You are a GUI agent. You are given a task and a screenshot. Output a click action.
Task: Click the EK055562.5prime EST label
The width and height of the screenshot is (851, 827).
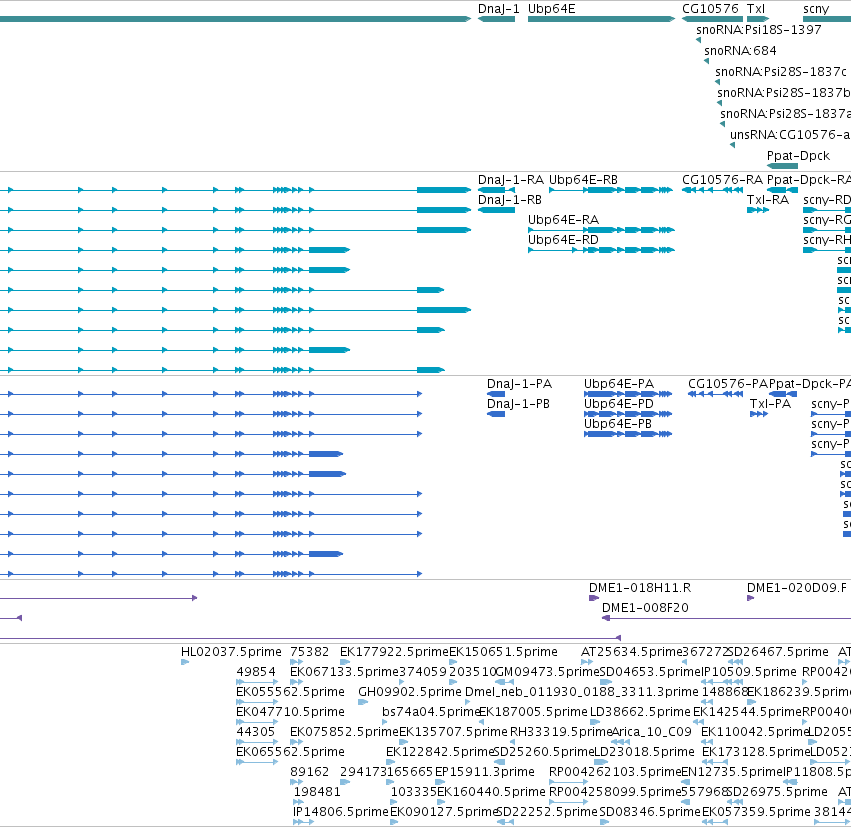[x=290, y=692]
